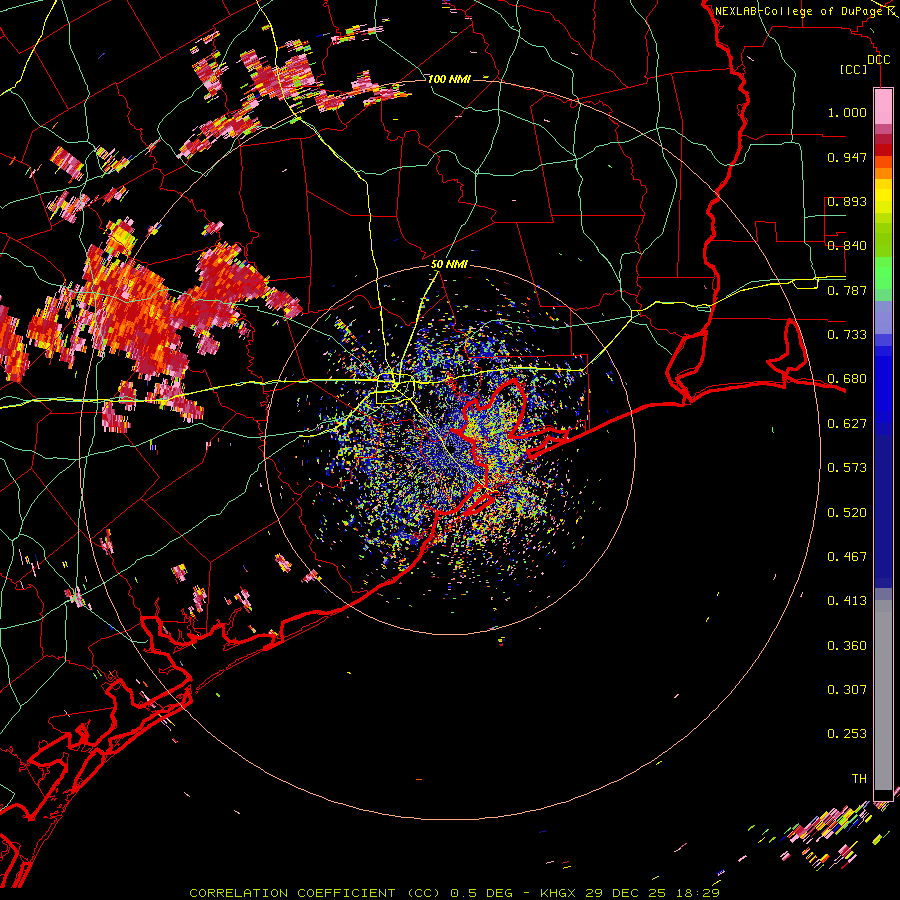
Task: Click the TH threshold label
Action: 859,779
